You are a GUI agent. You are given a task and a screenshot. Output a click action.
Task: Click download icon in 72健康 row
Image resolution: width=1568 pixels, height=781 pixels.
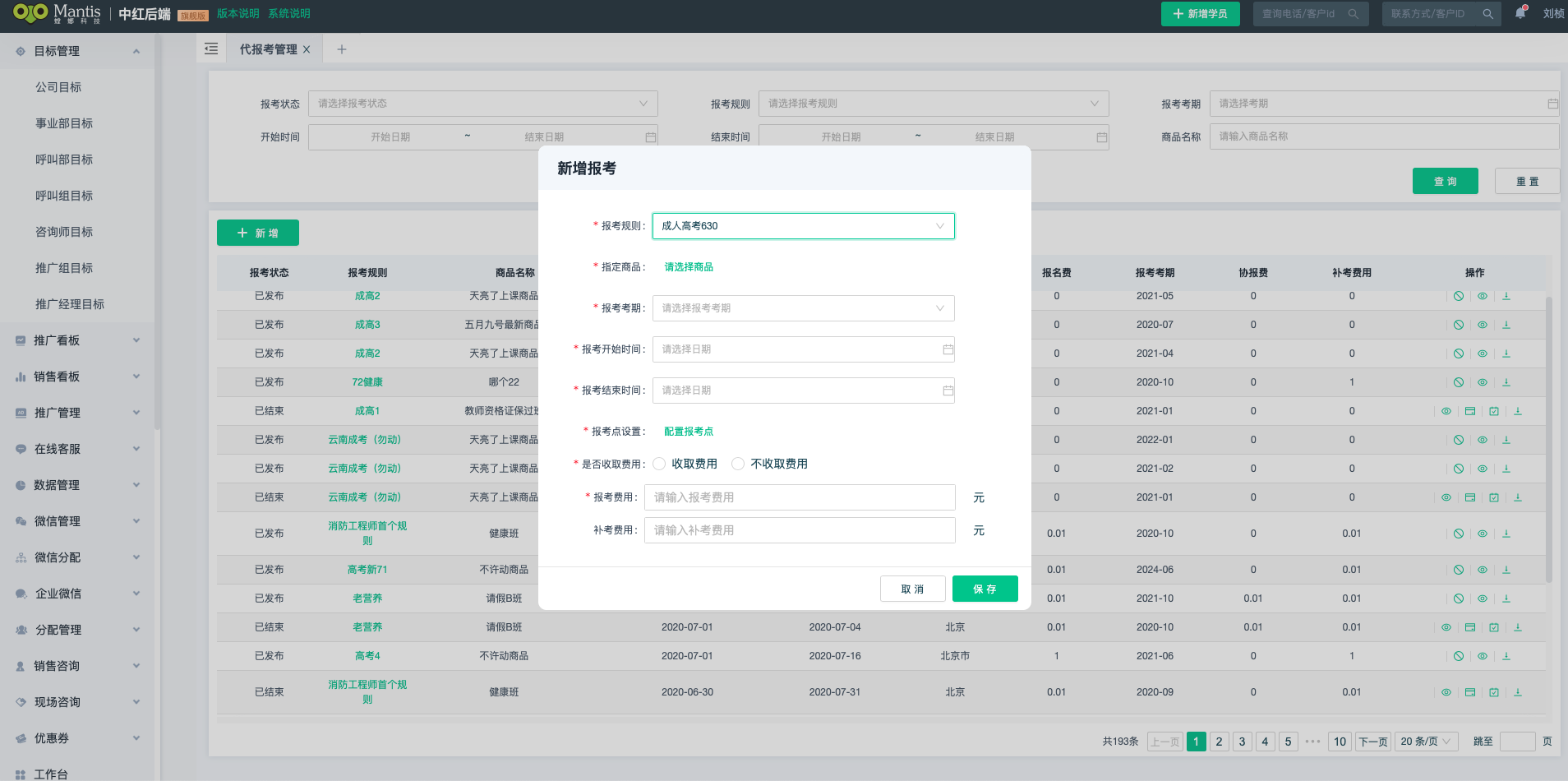coord(1506,382)
